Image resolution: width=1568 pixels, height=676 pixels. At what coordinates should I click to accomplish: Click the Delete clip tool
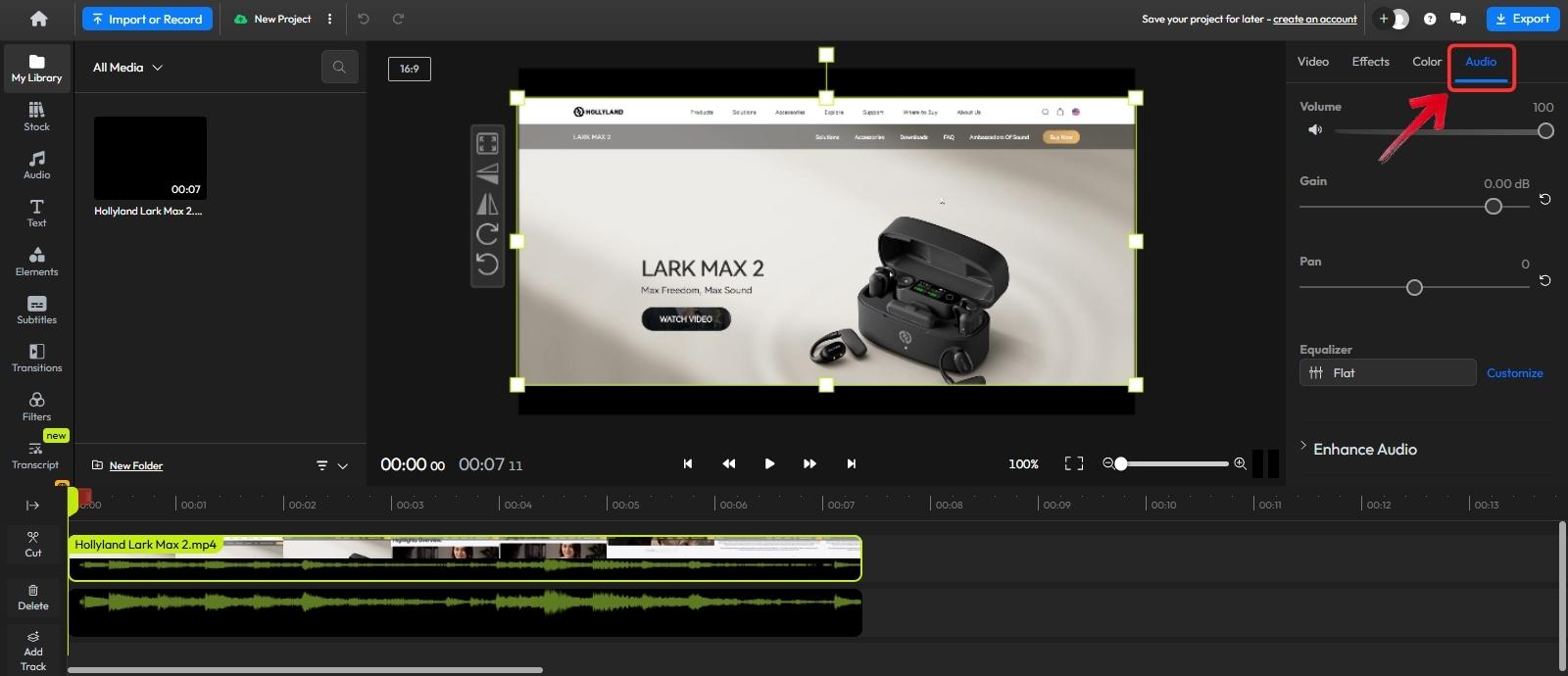tap(33, 598)
